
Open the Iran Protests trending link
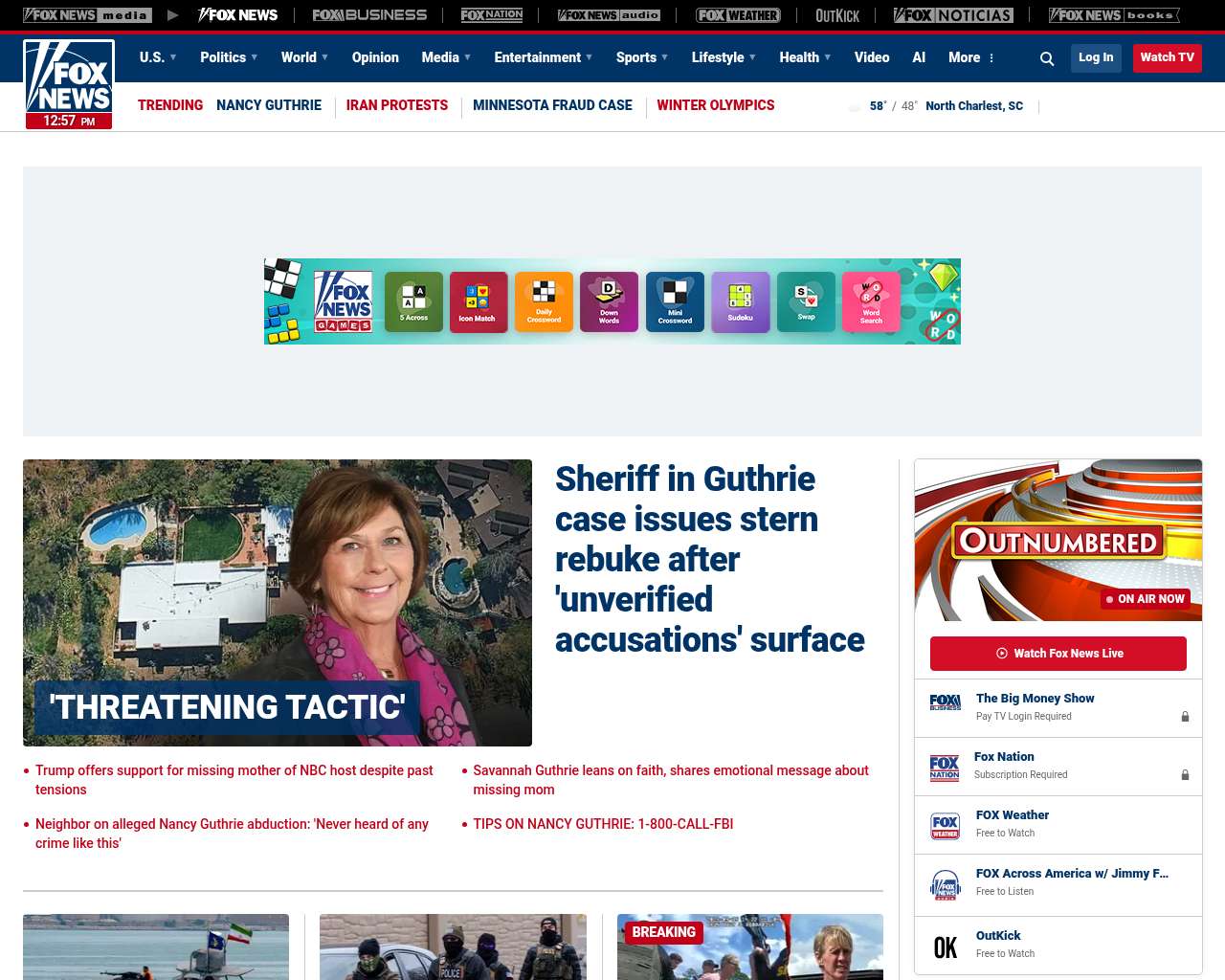[397, 105]
